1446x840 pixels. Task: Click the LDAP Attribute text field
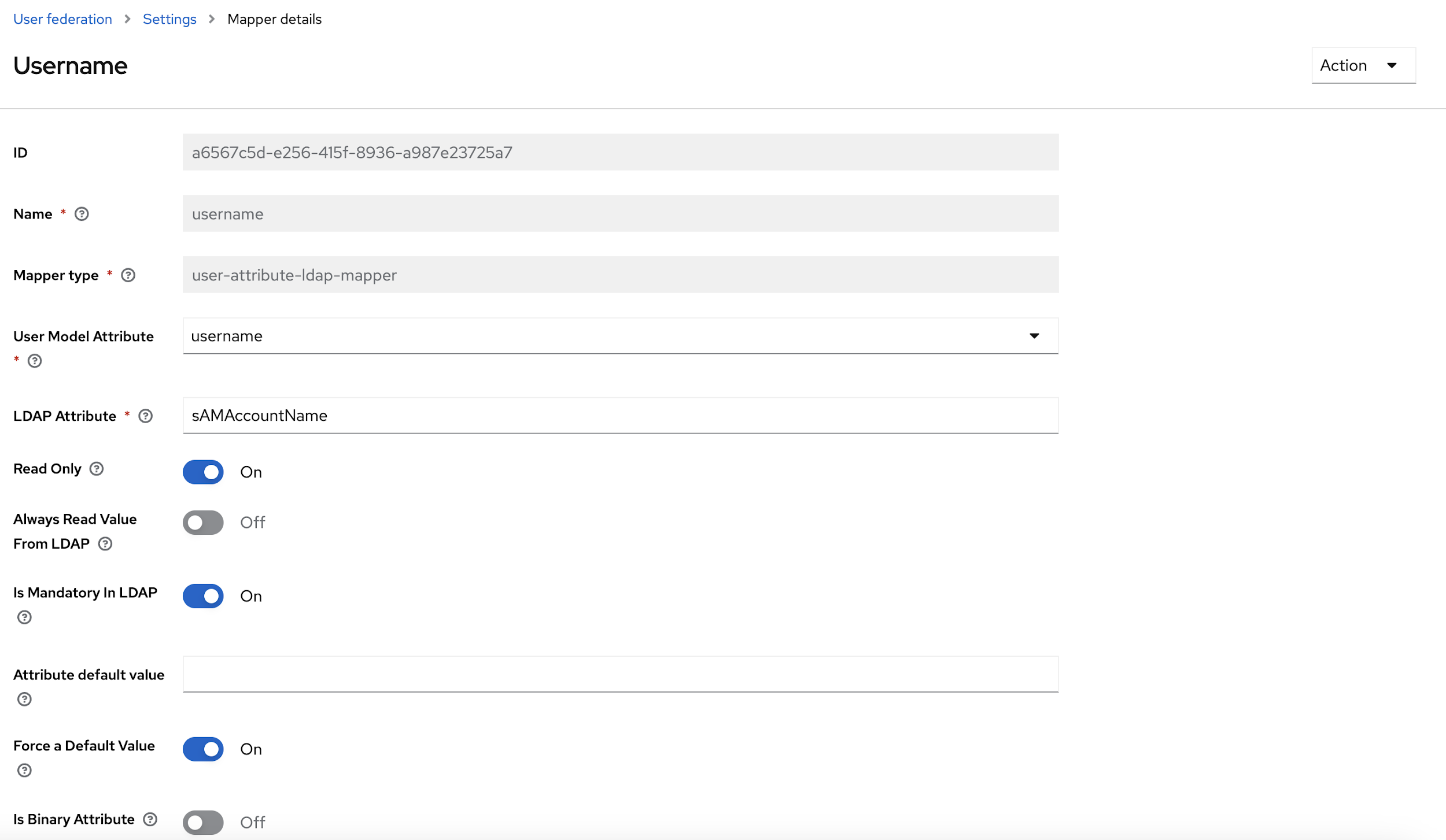click(620, 415)
